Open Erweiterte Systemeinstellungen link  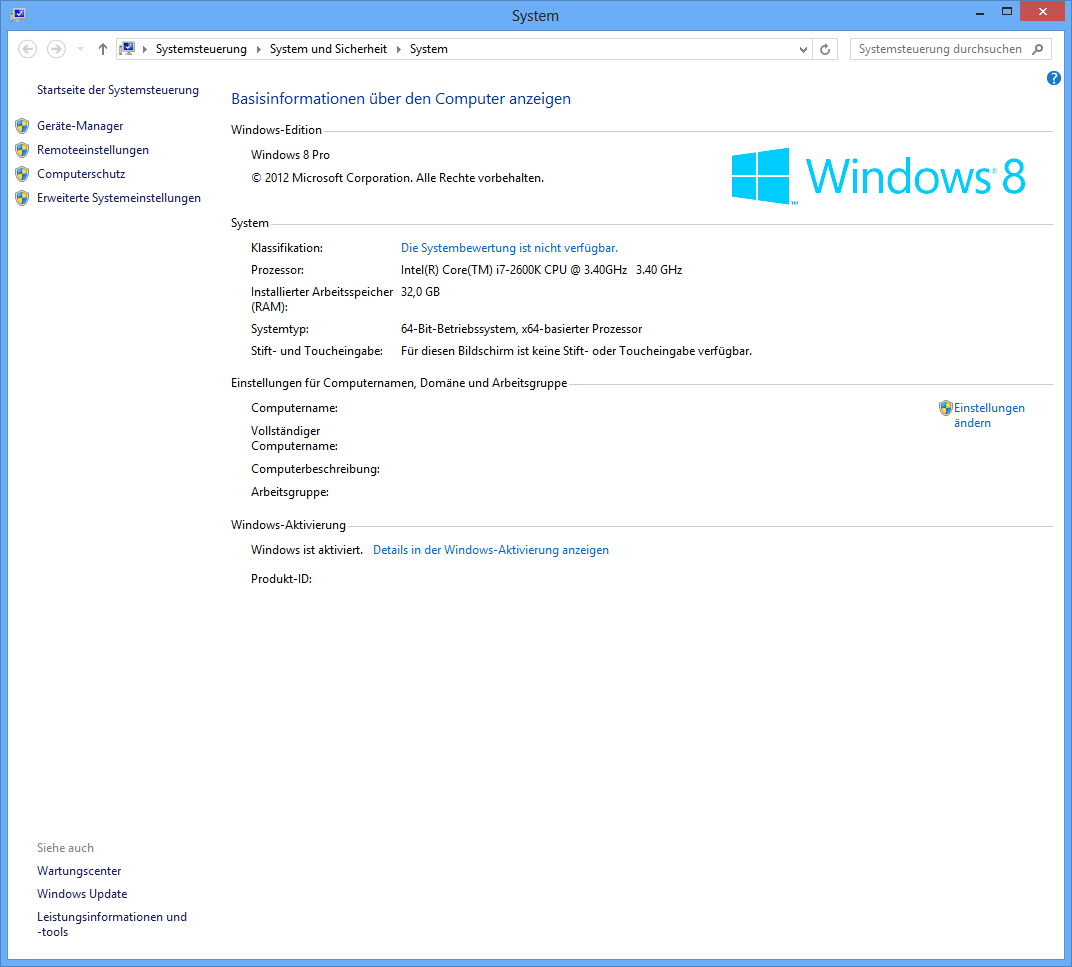(x=119, y=198)
